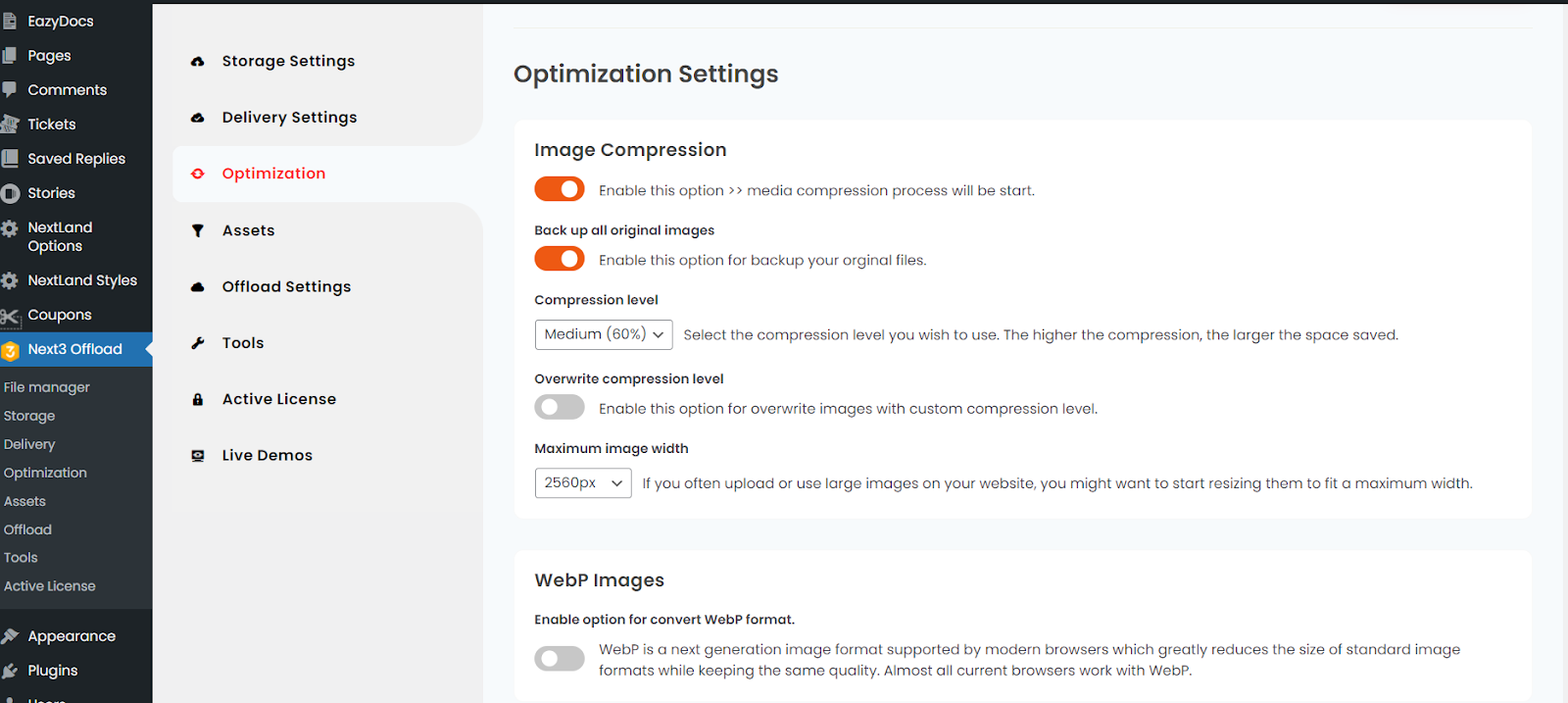Click the Storage Settings cloud icon
1568x703 pixels.
point(198,62)
